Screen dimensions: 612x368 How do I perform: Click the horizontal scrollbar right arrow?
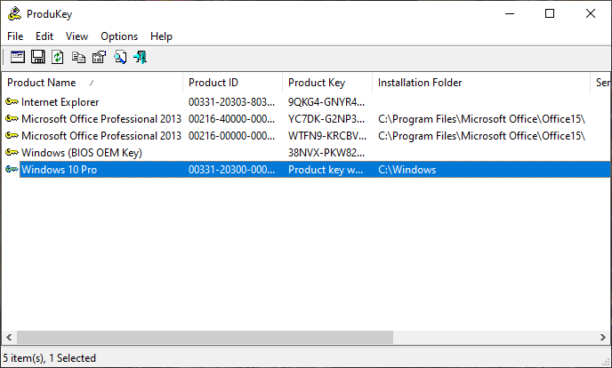[603, 337]
